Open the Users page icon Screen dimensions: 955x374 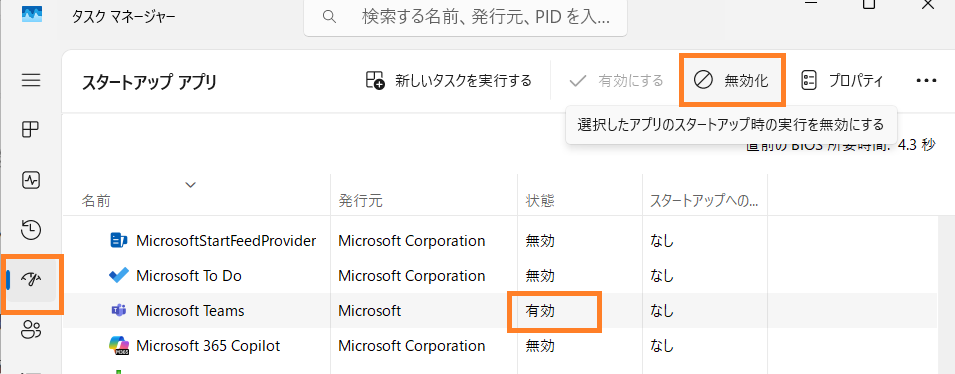pos(31,330)
